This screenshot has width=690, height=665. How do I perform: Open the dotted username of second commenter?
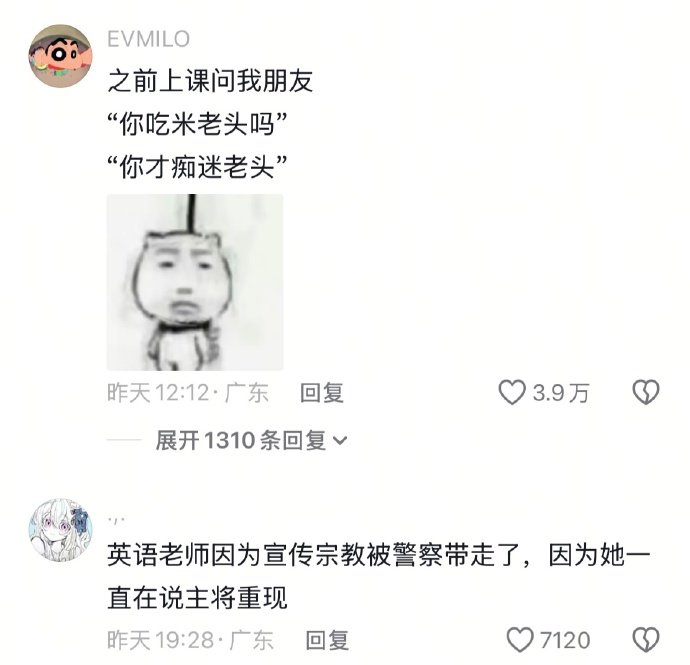tap(116, 520)
